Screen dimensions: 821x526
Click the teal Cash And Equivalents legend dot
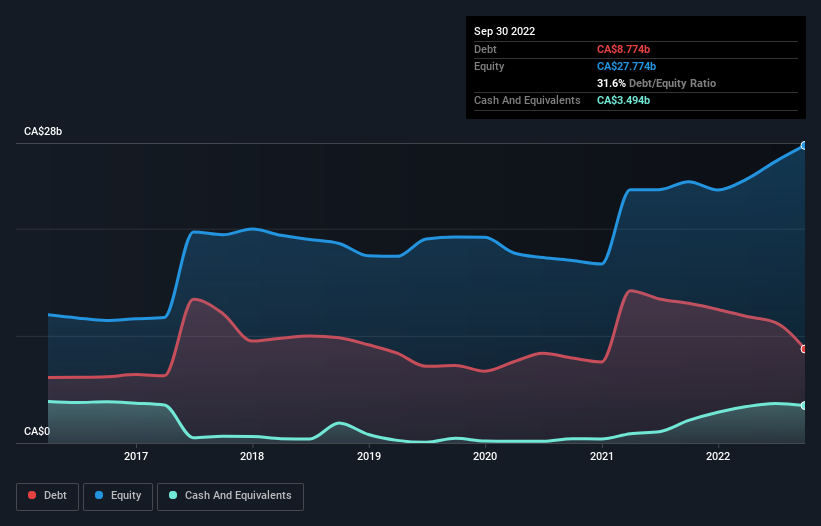[173, 495]
